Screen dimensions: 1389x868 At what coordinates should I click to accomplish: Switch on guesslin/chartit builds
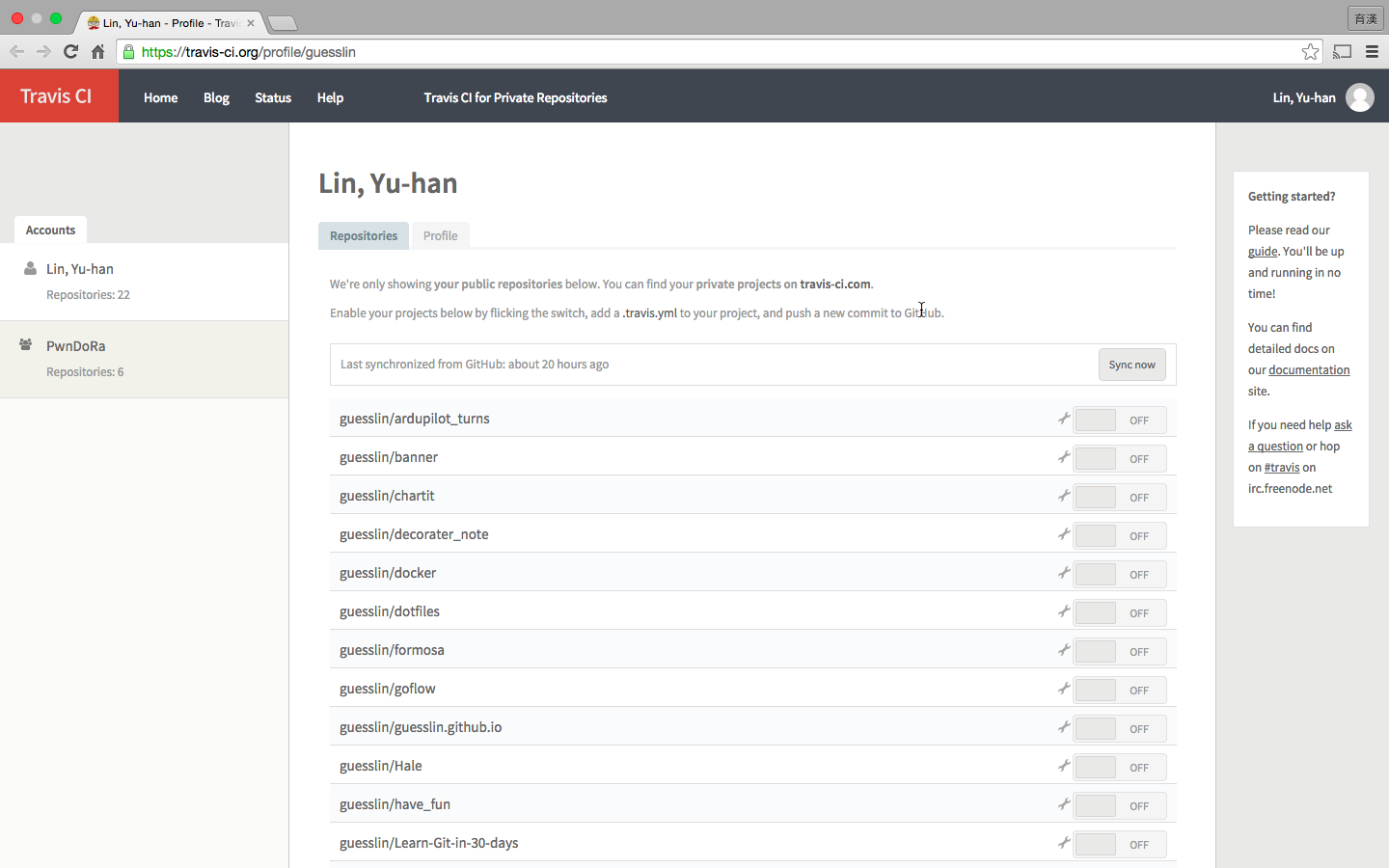coord(1120,497)
